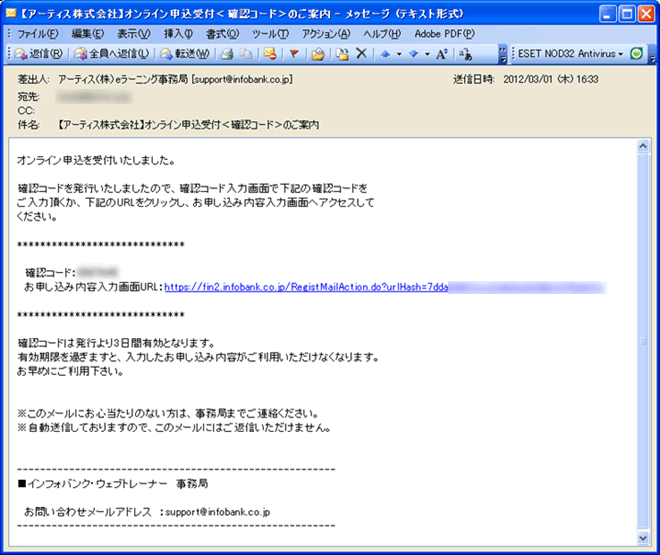The height and width of the screenshot is (555, 660).
Task: Click the scrollbar up arrow
Action: [643, 146]
